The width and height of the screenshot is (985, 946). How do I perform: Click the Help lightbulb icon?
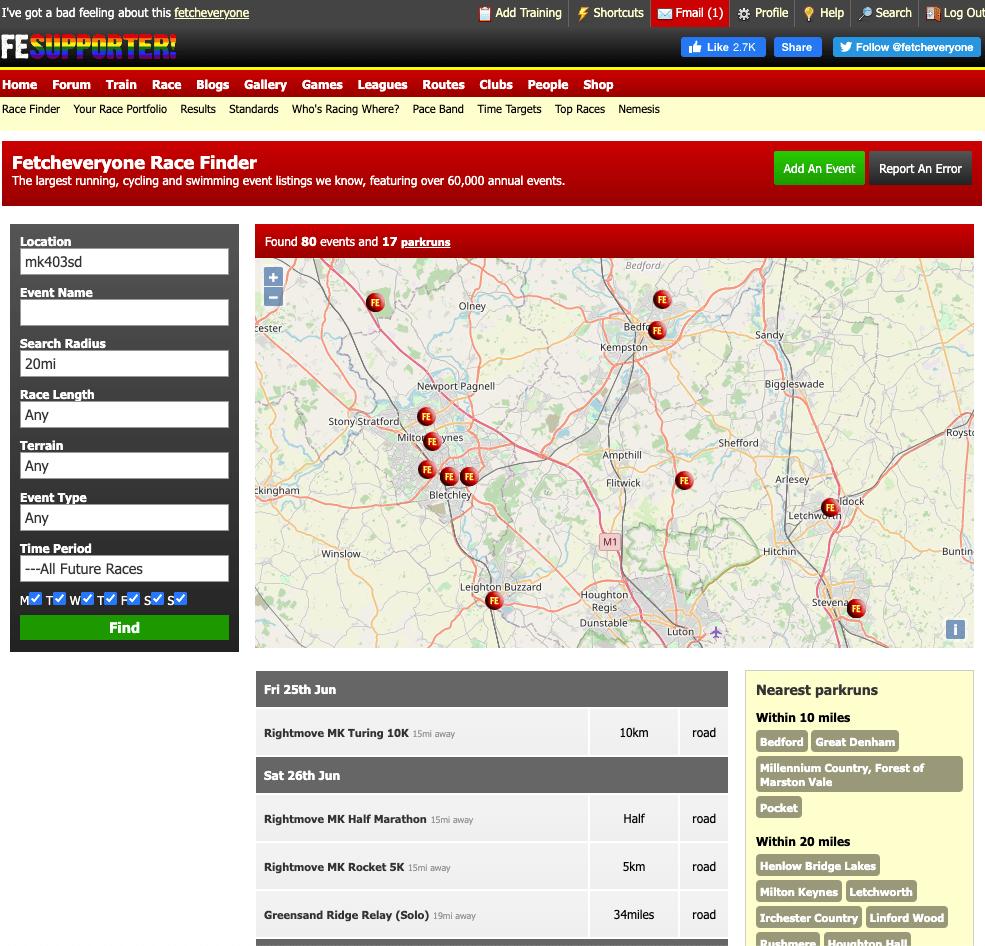click(809, 13)
